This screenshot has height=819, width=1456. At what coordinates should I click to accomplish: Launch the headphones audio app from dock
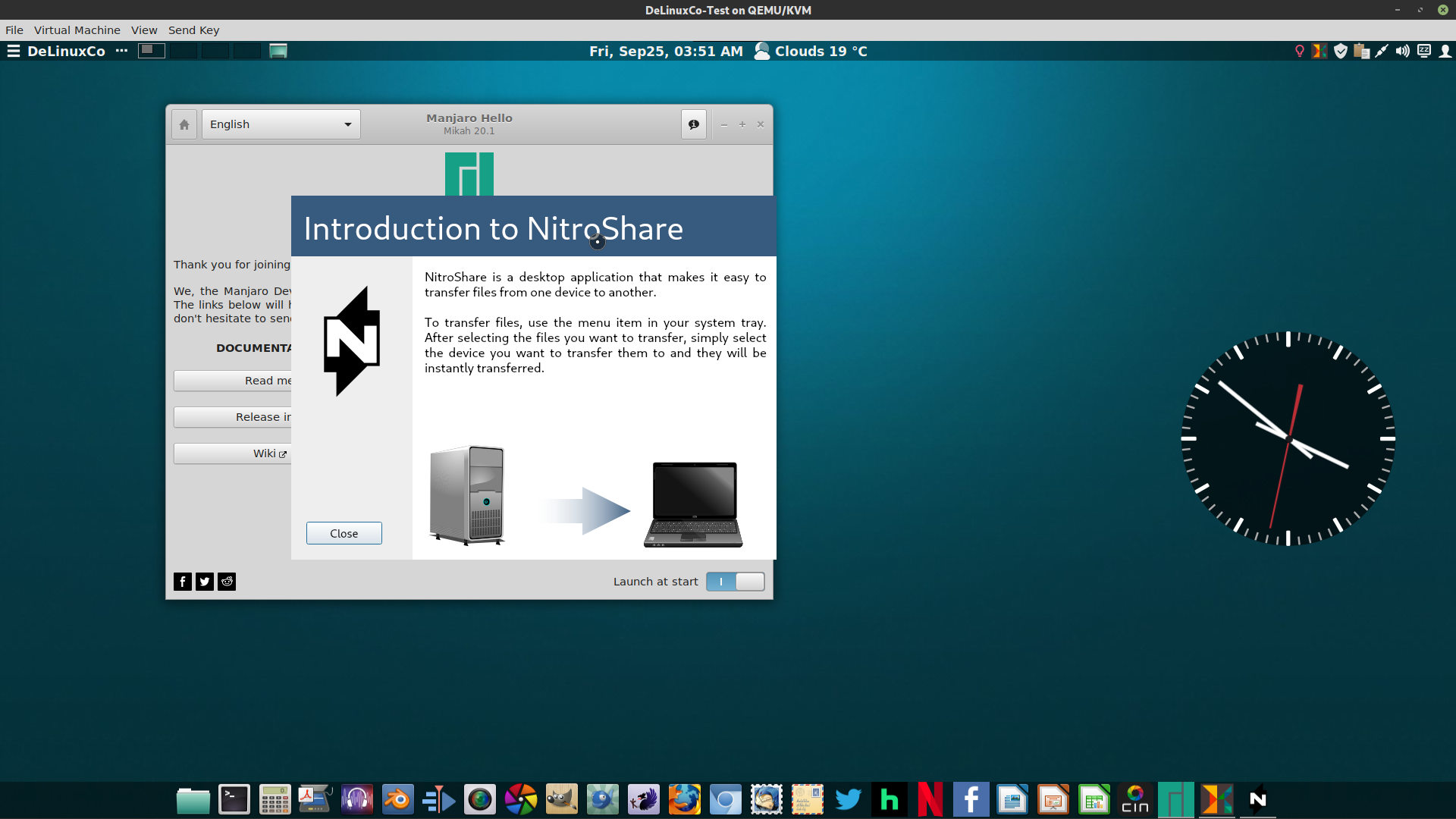357,799
